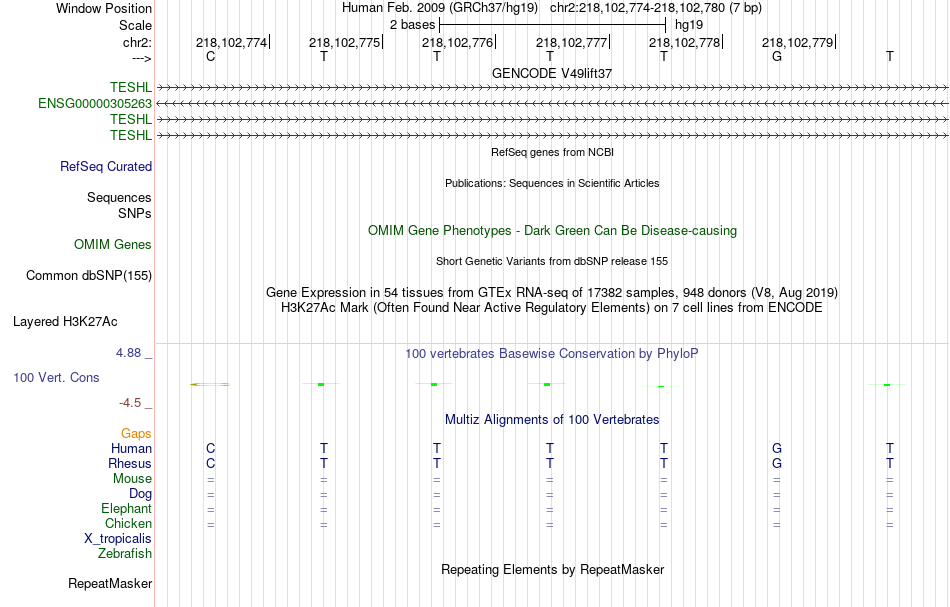Click the OMIM Gene Phenotypes track title
The image size is (950, 607).
(552, 231)
